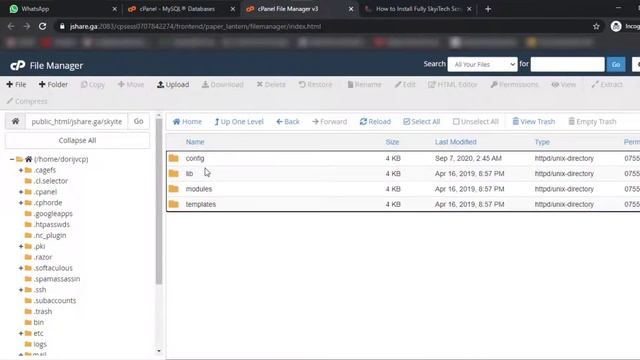Image resolution: width=640 pixels, height=360 pixels.
Task: Go to Home in the file pane
Action: 187,122
